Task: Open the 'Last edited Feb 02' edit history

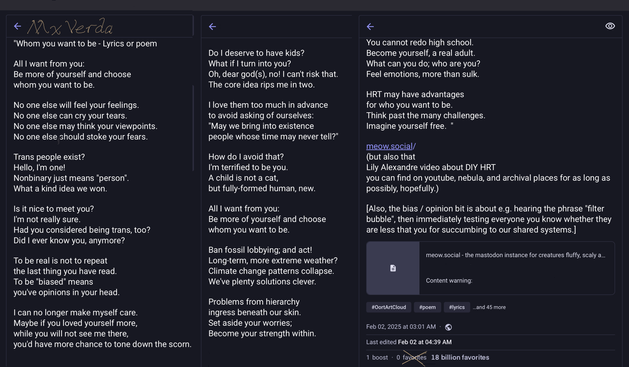Action: [409, 342]
